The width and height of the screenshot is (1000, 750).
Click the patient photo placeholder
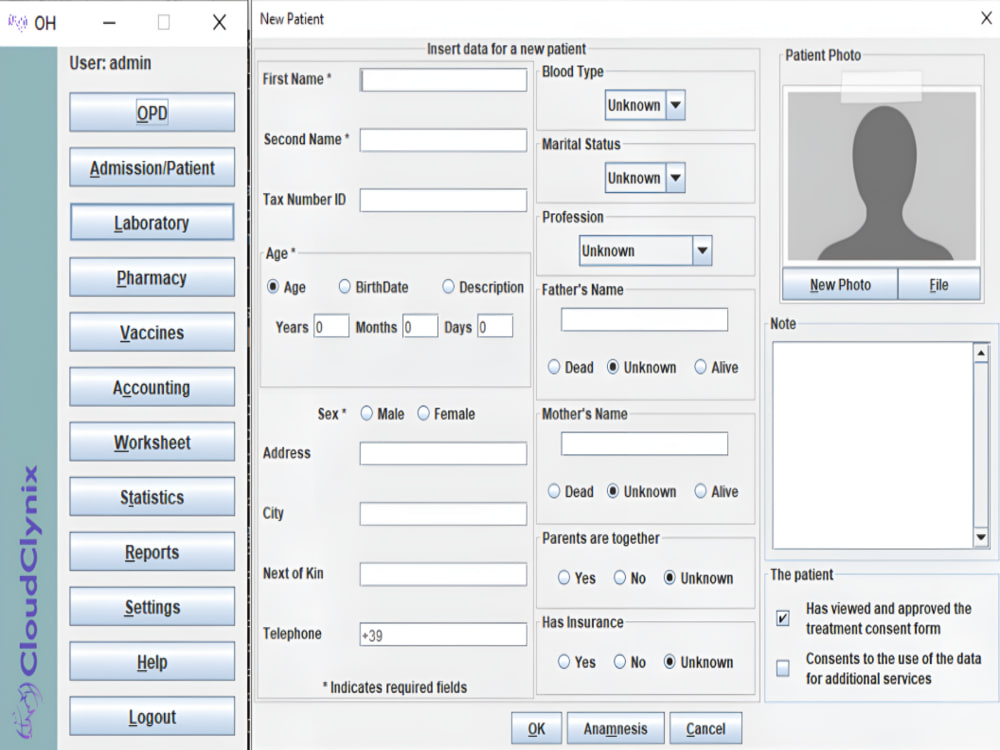click(881, 175)
